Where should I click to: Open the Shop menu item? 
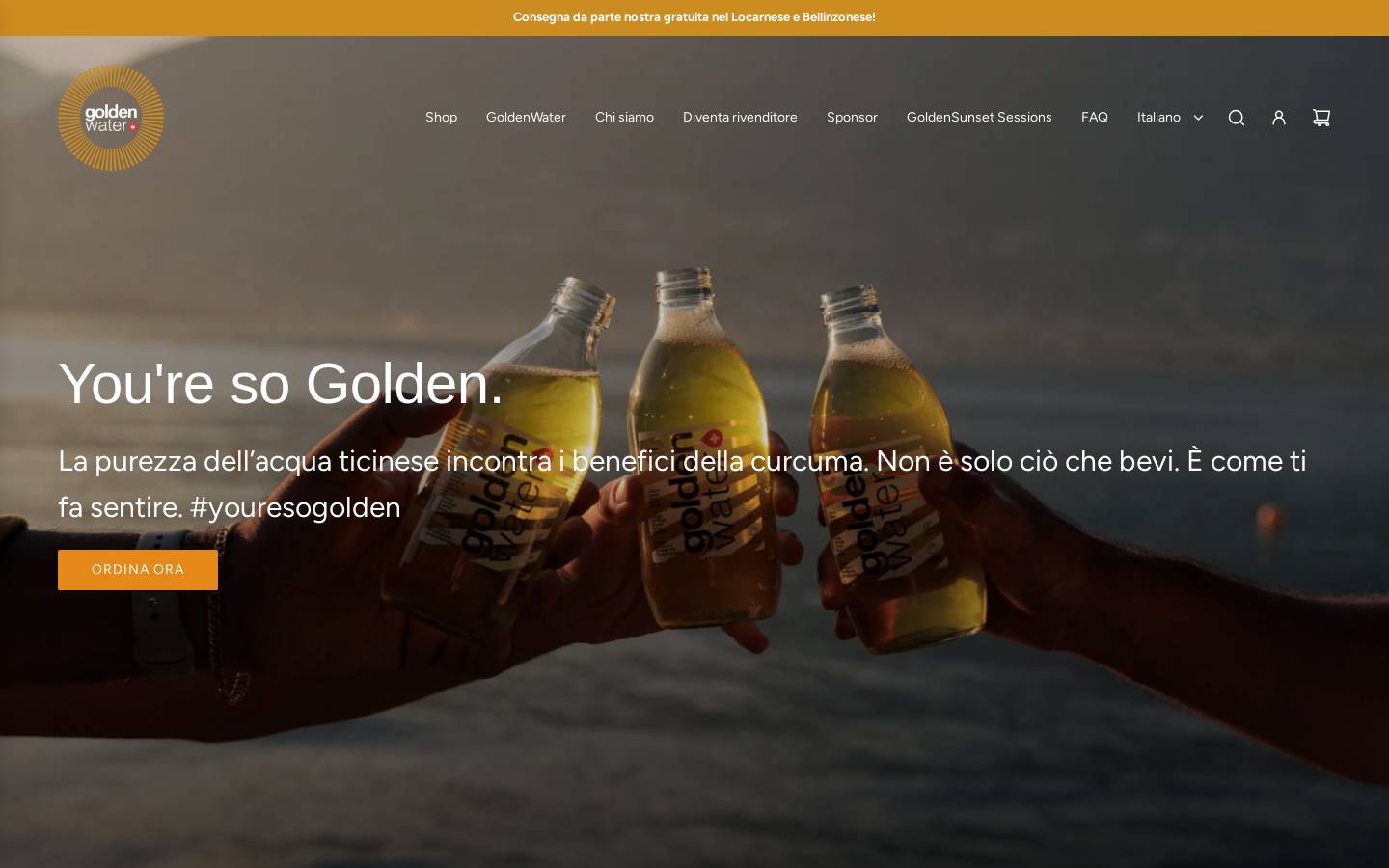pos(441,118)
